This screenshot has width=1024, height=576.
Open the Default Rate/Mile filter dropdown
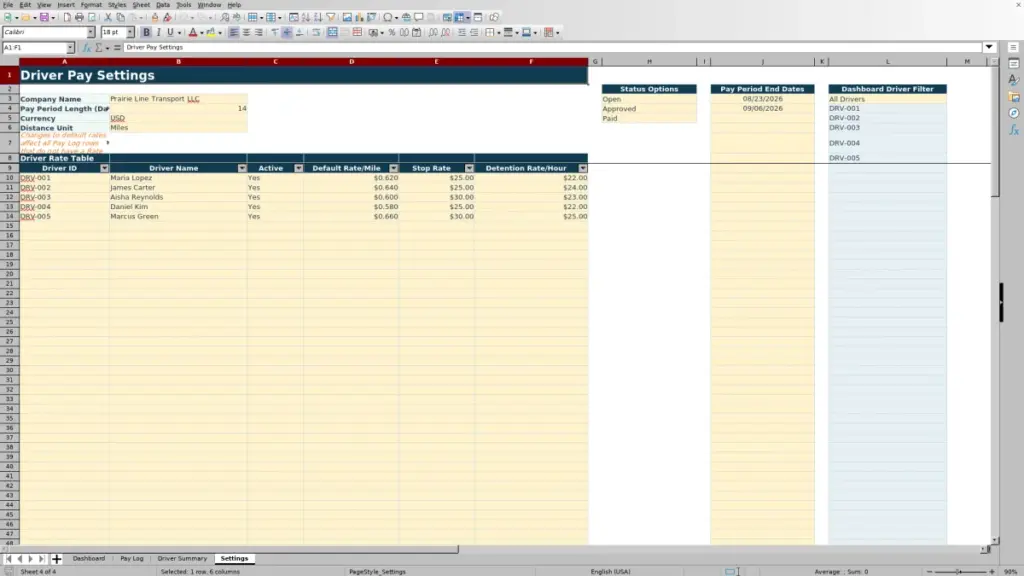394,168
